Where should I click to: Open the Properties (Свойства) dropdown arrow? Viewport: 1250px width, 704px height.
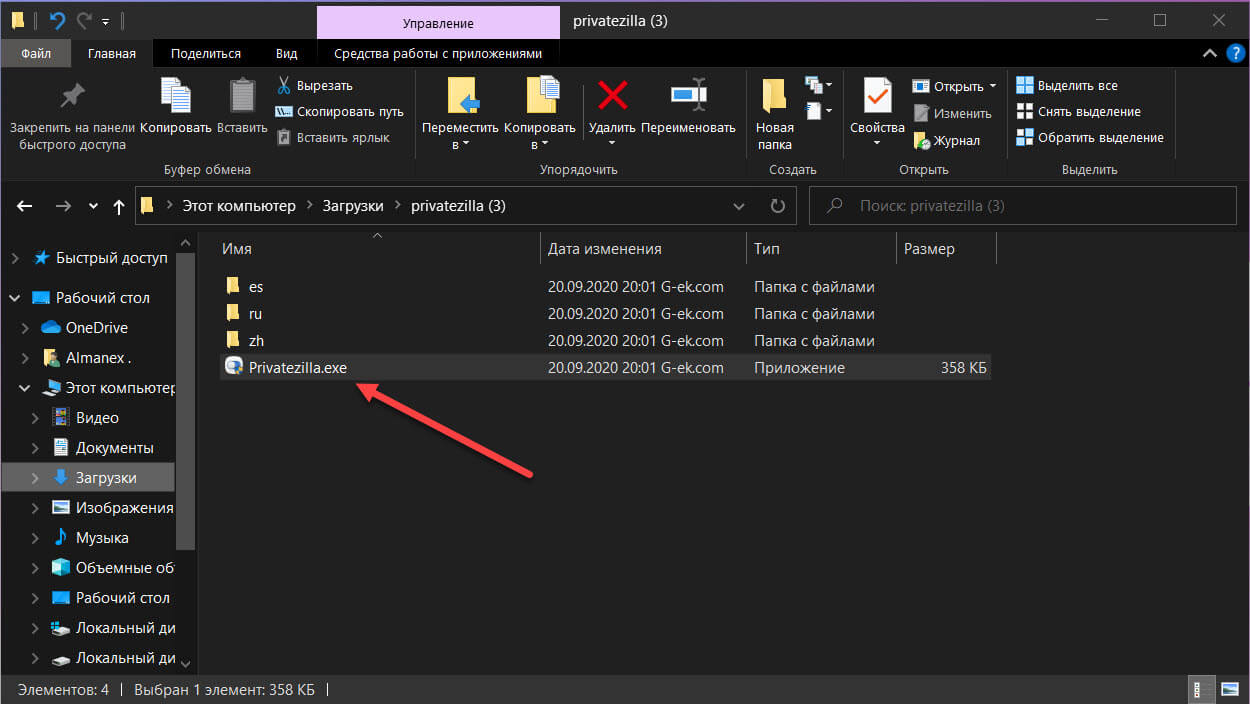click(x=877, y=145)
